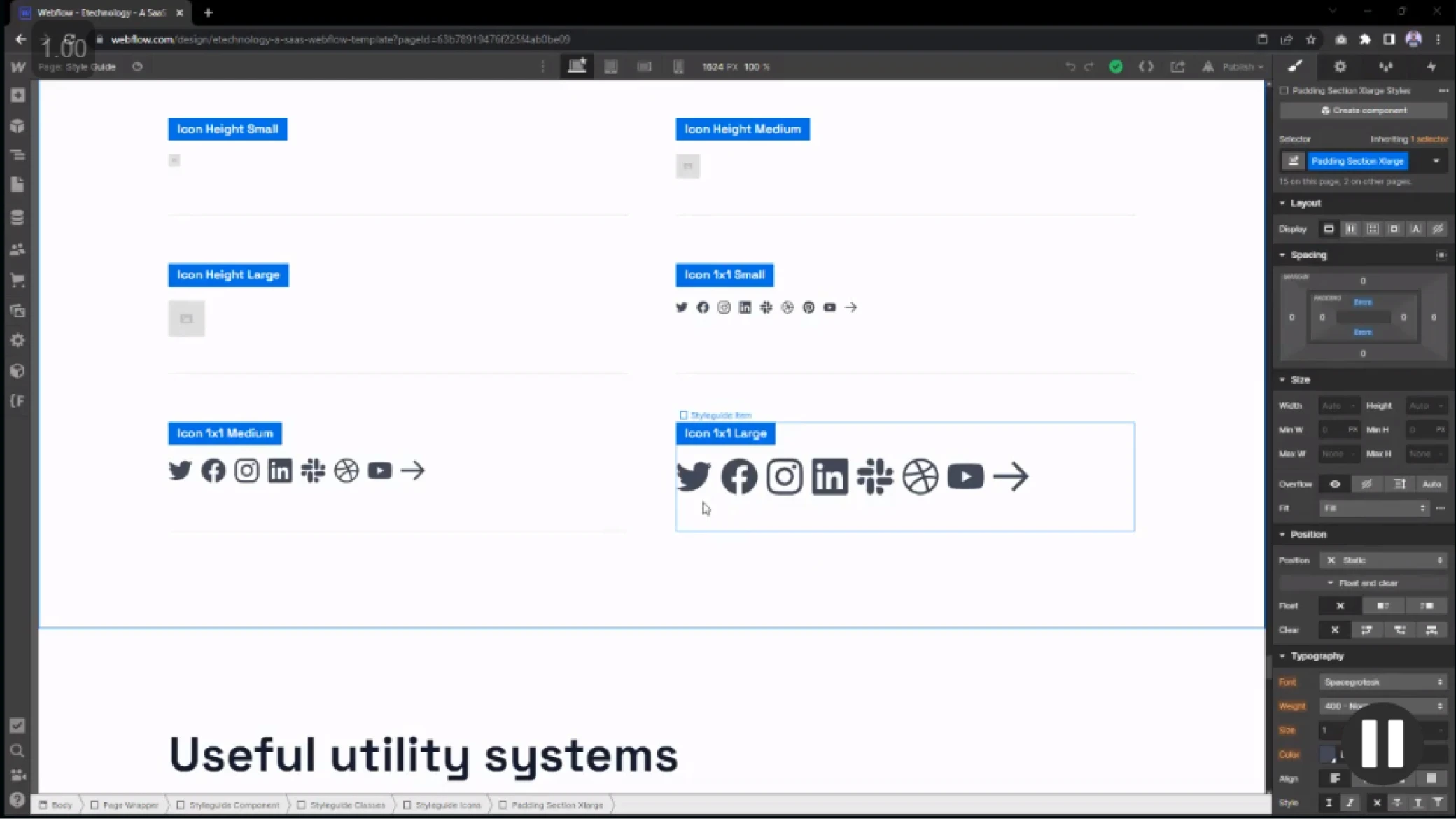Open the CMS Collections panel
The width and height of the screenshot is (1456, 819).
pos(17,217)
